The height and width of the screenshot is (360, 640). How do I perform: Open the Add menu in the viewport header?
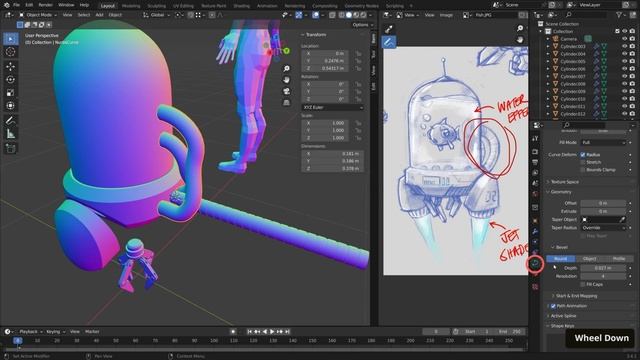point(99,15)
